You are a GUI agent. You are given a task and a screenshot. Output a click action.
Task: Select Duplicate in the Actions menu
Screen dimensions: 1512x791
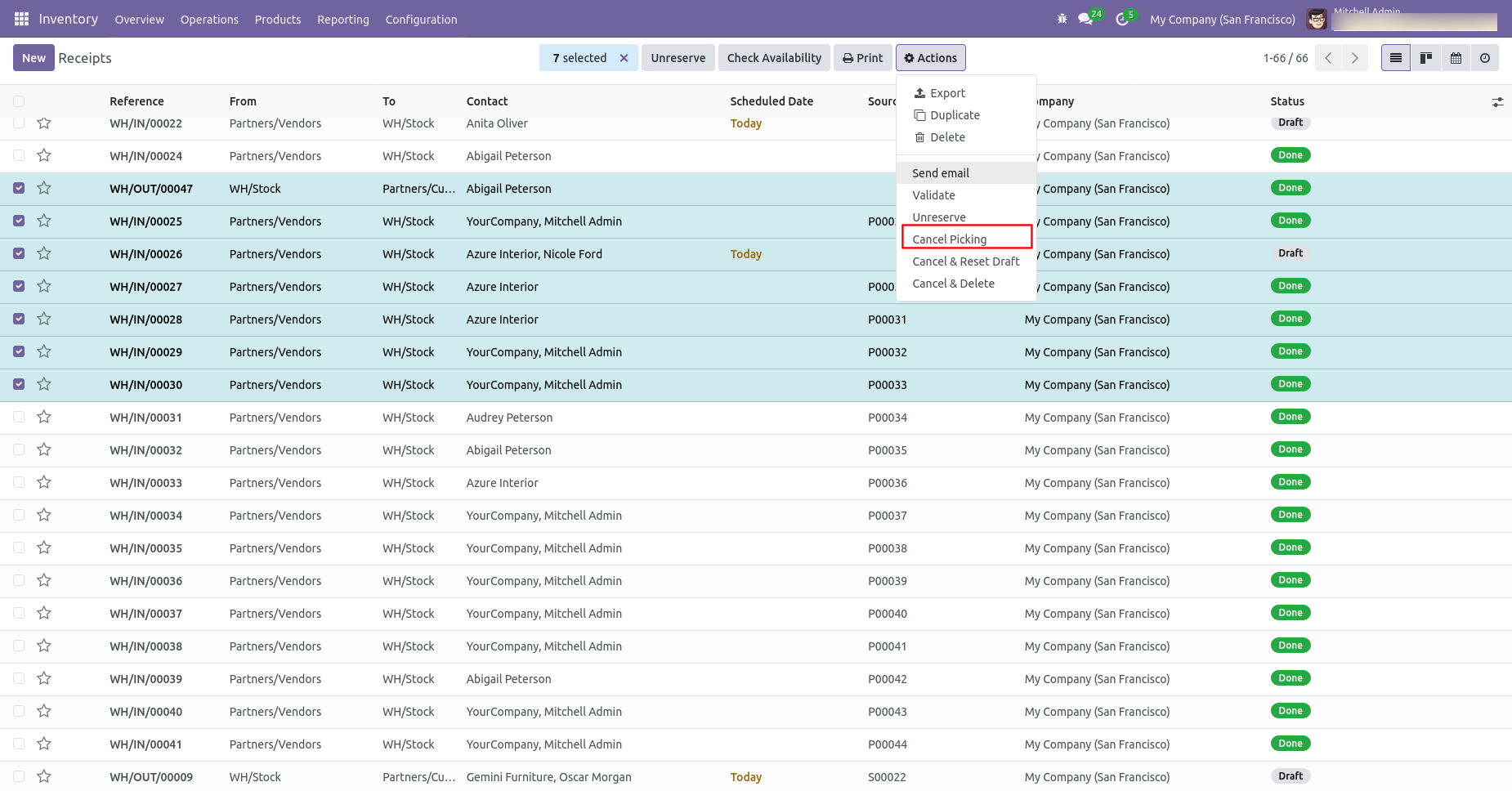(x=966, y=115)
